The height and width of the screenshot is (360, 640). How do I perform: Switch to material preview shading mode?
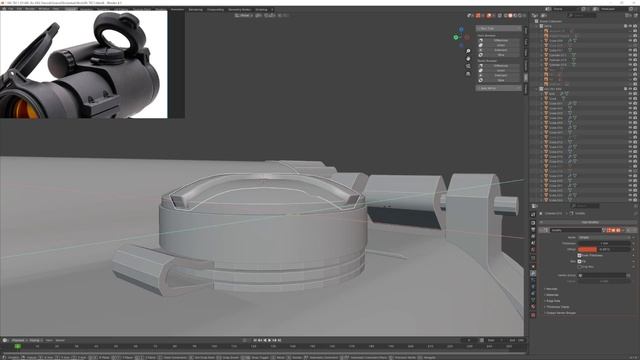[x=515, y=16]
